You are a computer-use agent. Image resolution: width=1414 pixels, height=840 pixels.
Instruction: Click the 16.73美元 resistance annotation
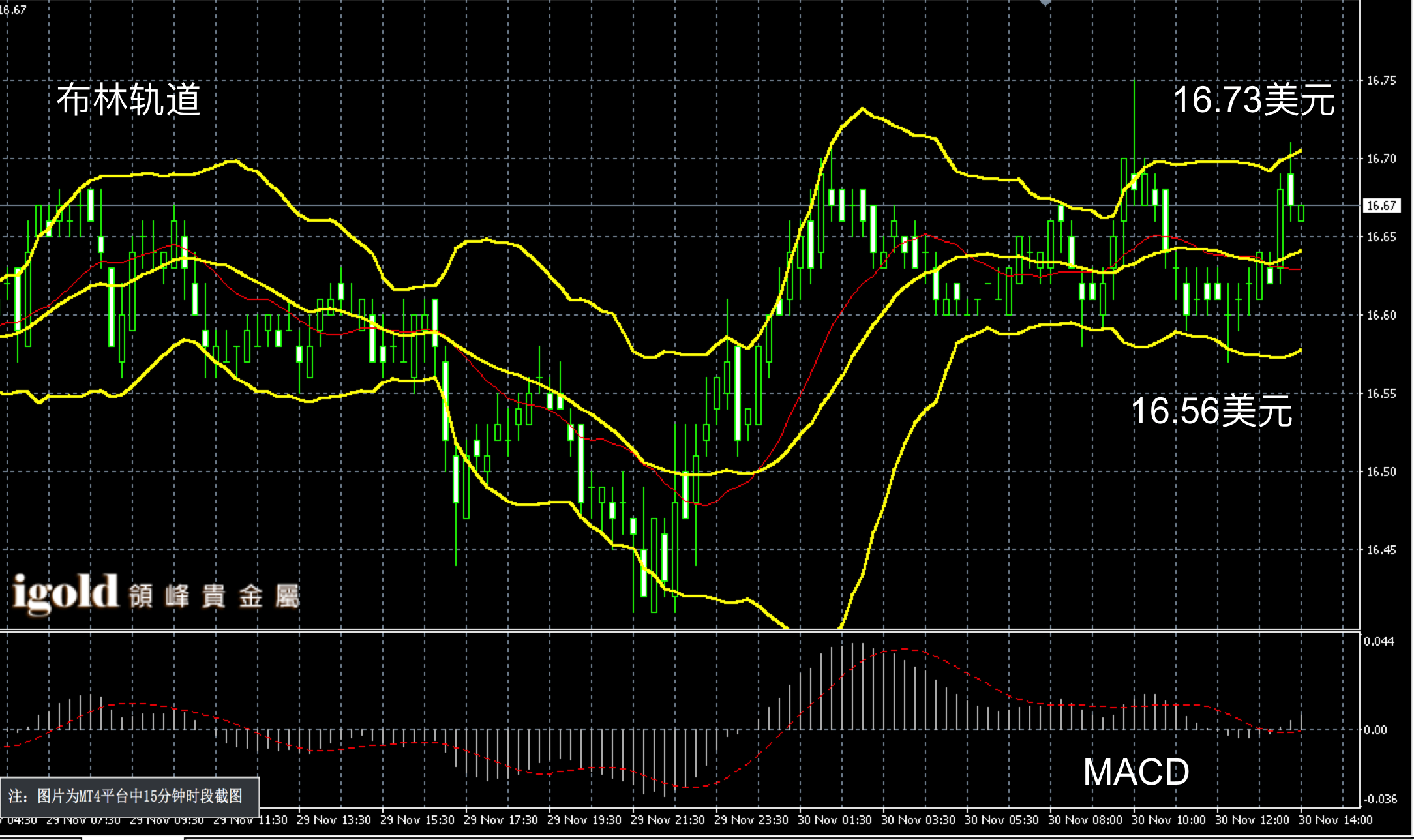[1254, 100]
